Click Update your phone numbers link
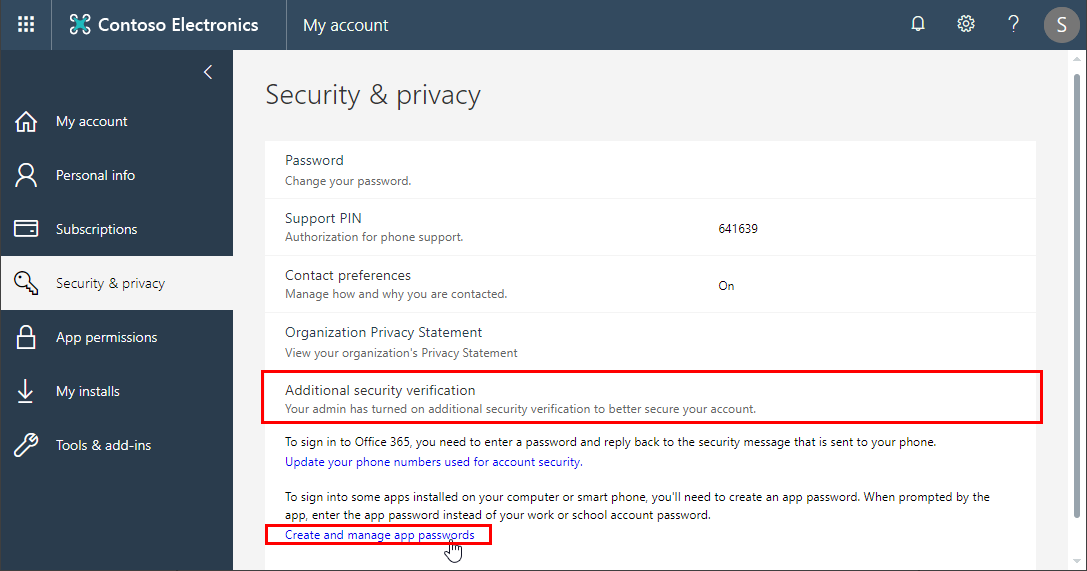Screen dimensions: 1087x571 [x=433, y=462]
